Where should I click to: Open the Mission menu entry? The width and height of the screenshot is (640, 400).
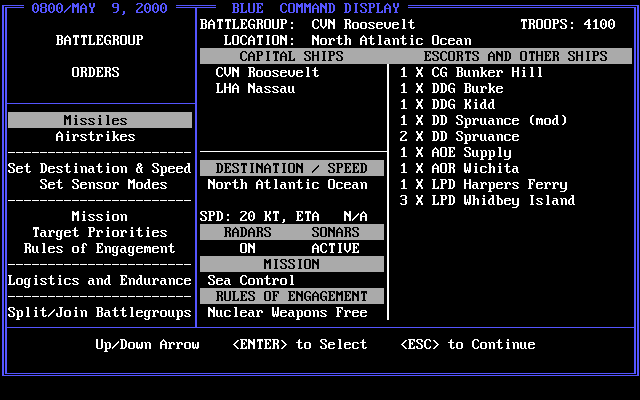pos(99,216)
